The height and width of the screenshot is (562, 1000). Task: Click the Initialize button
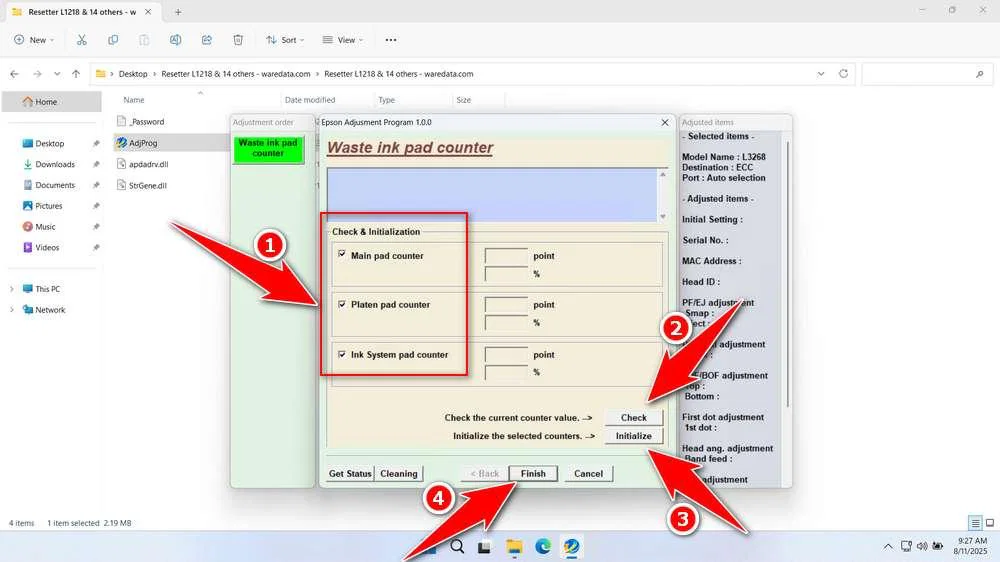[x=634, y=436]
